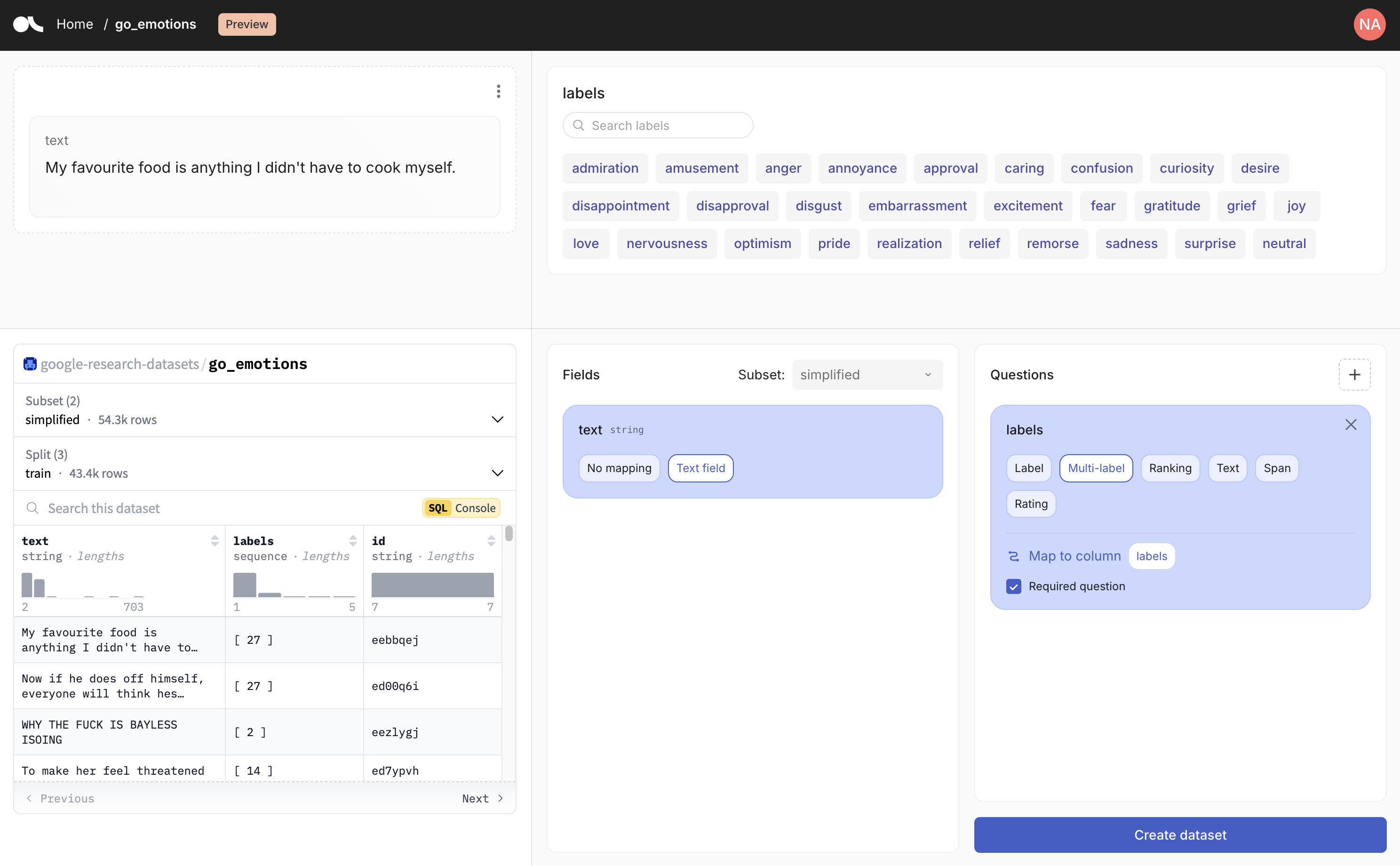The width and height of the screenshot is (1400, 866).
Task: Click the Ranking question type icon
Action: 1169,467
